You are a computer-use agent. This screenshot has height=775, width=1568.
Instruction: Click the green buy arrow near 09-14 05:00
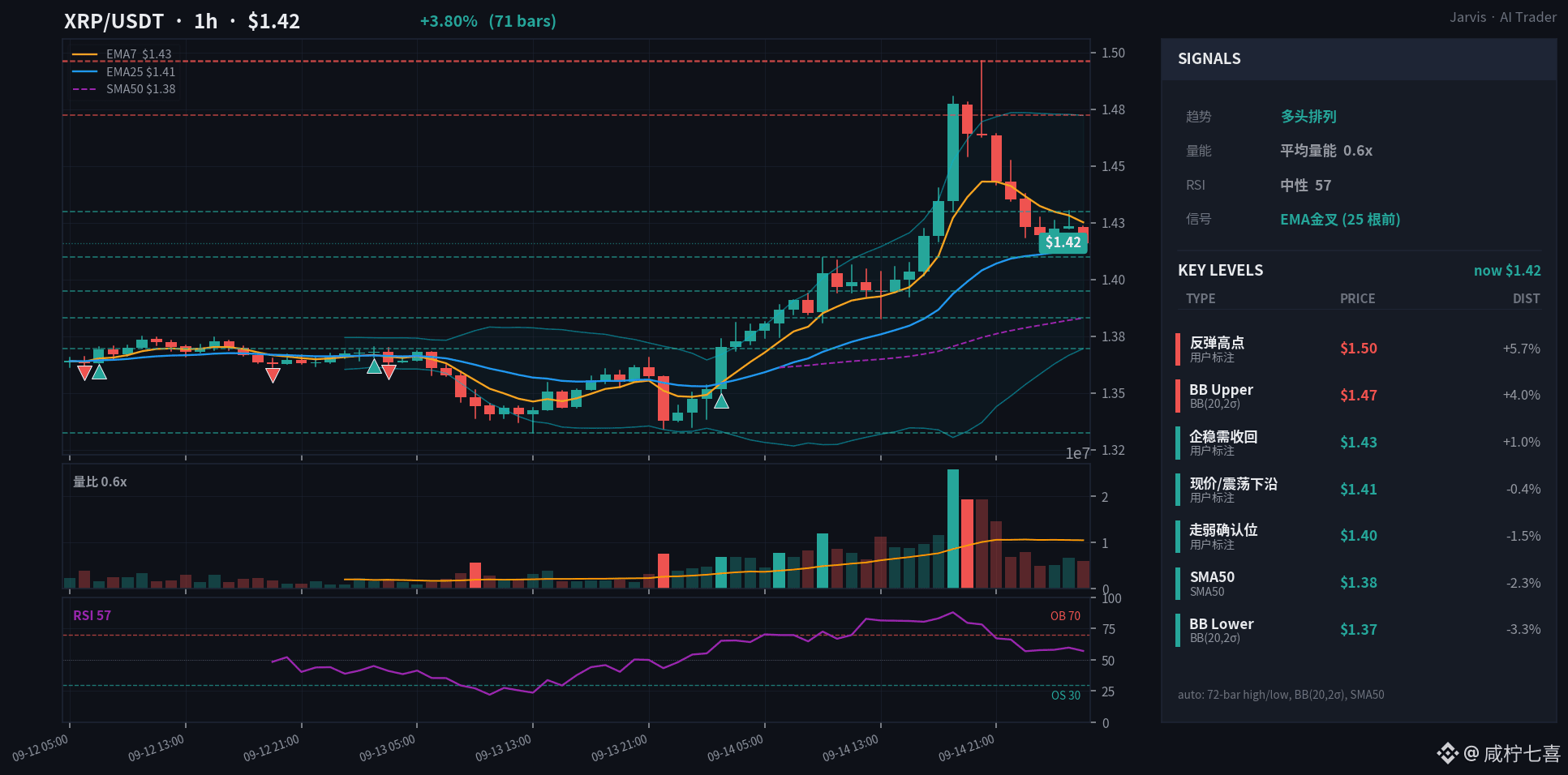click(x=721, y=400)
